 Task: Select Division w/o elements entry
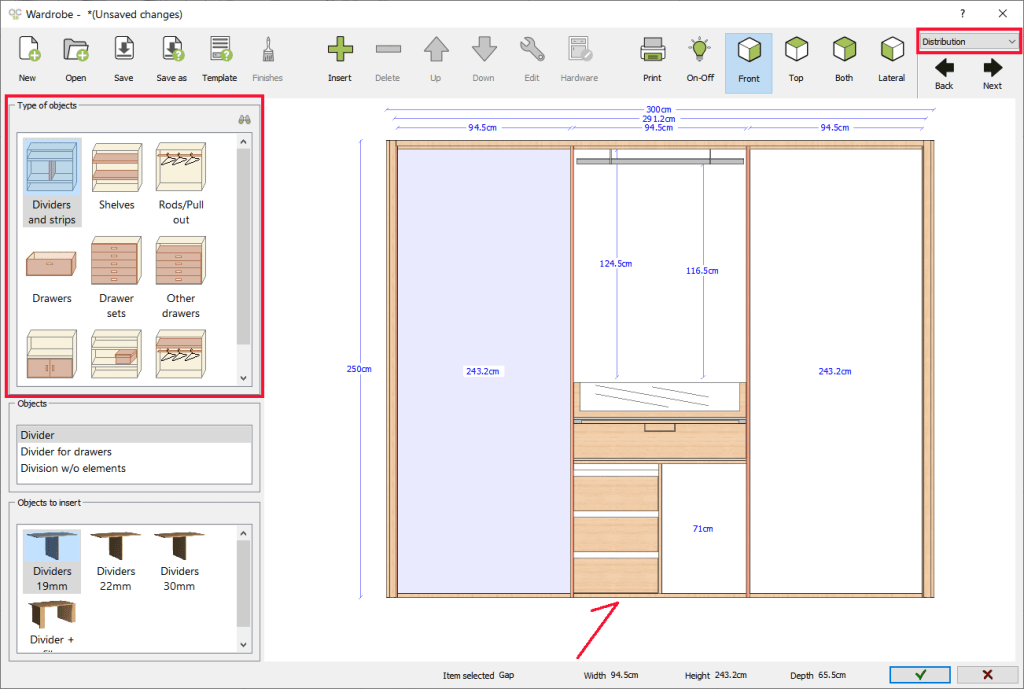[134, 468]
